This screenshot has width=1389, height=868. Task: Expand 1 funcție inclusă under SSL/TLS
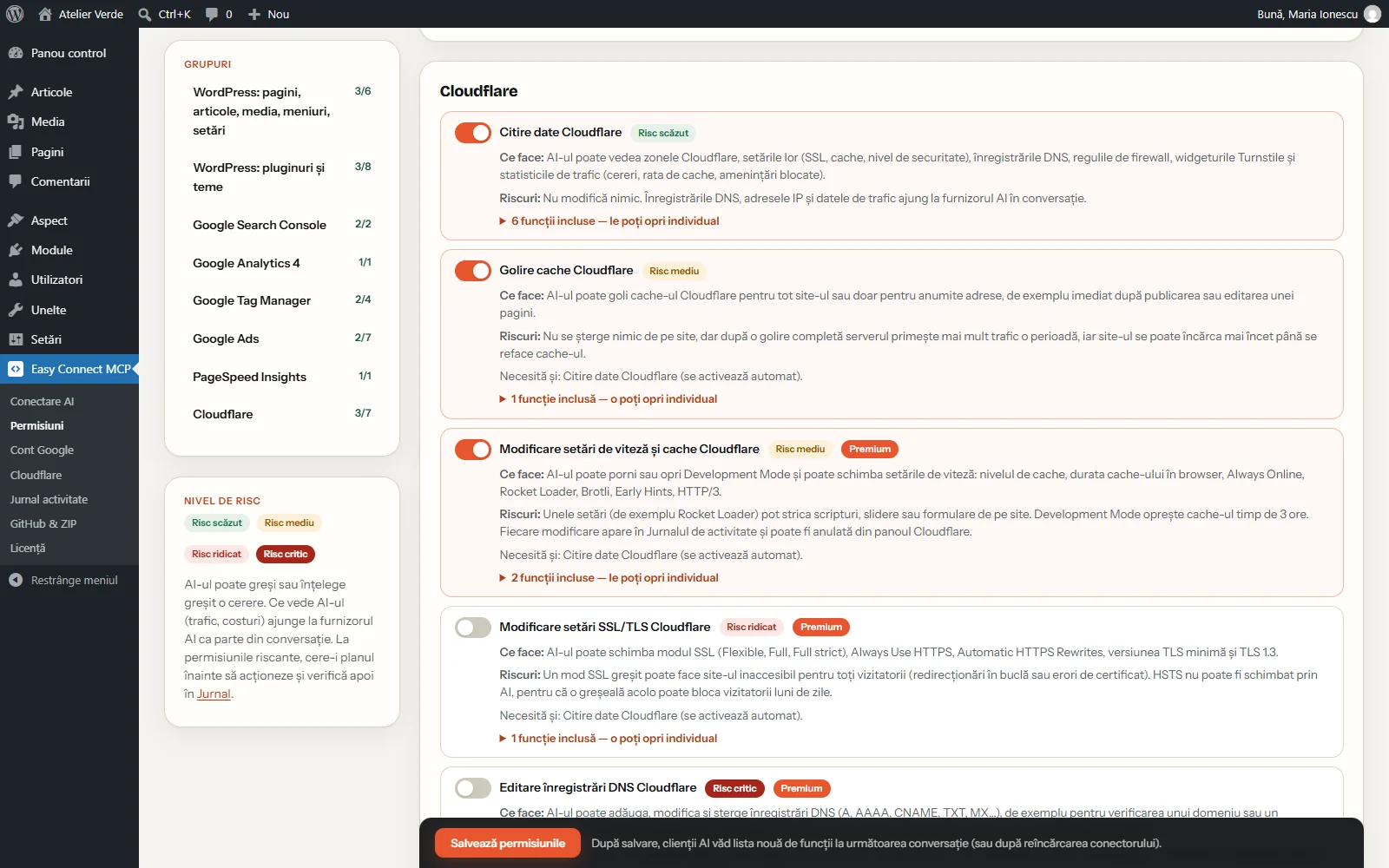point(609,739)
